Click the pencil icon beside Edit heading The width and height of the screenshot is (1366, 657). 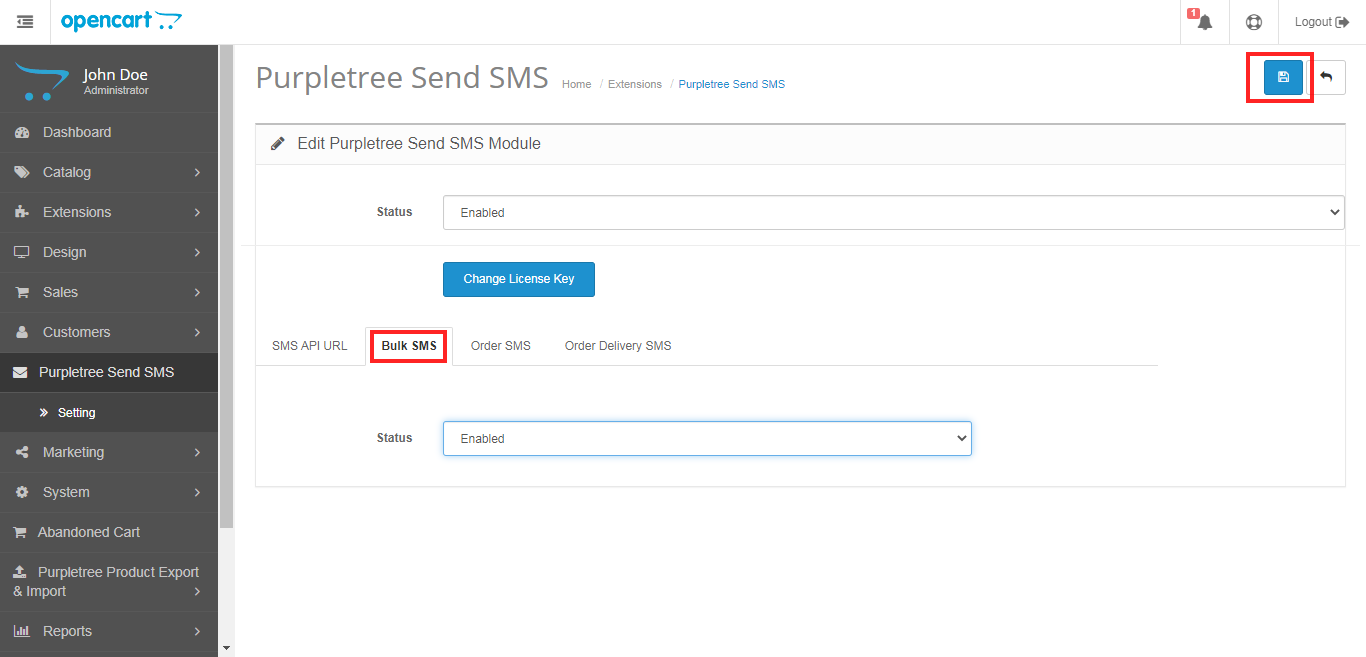tap(278, 144)
